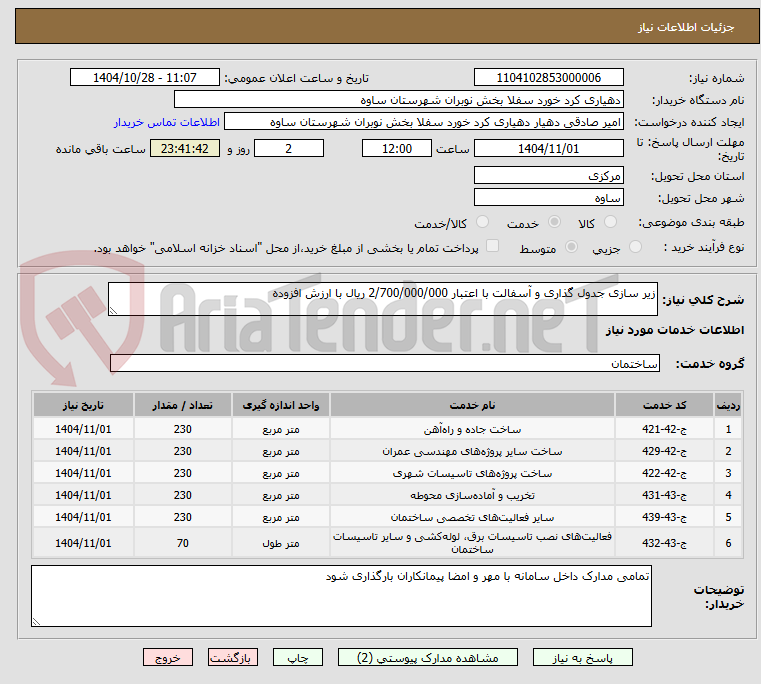This screenshot has height=684, width=761.
Task: Click the چاپ print button
Action: 298,658
